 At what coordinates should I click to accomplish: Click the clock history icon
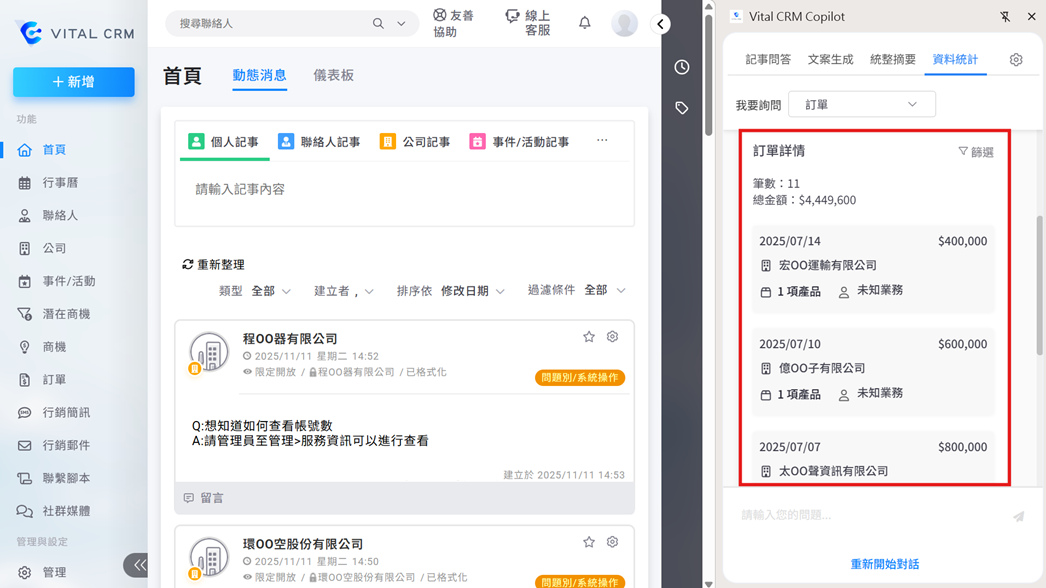682,67
